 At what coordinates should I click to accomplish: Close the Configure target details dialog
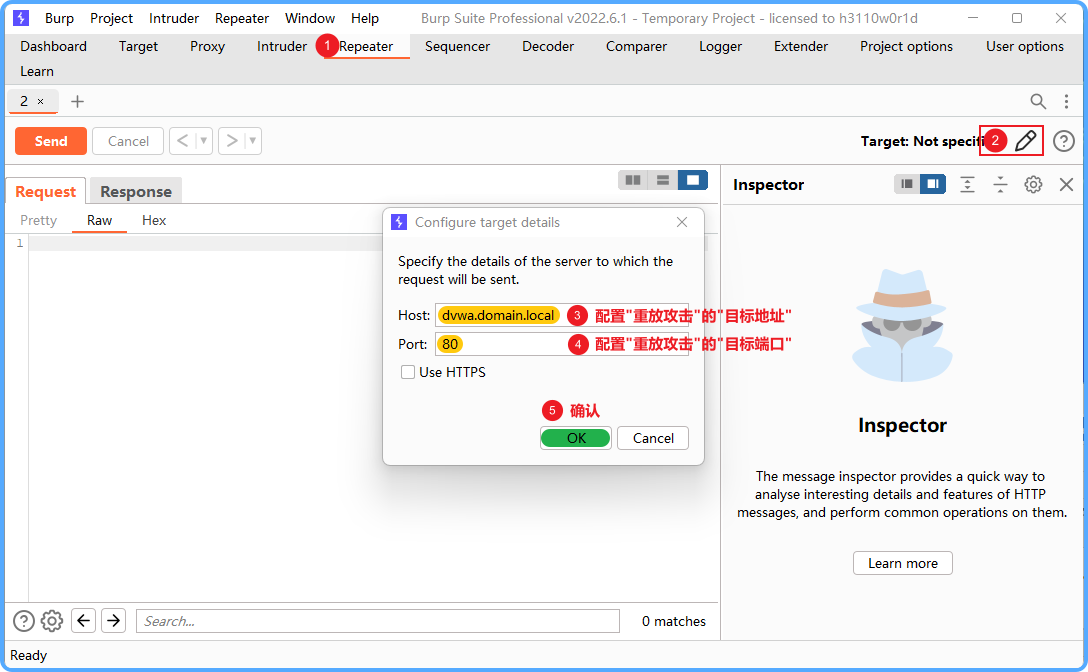[682, 222]
